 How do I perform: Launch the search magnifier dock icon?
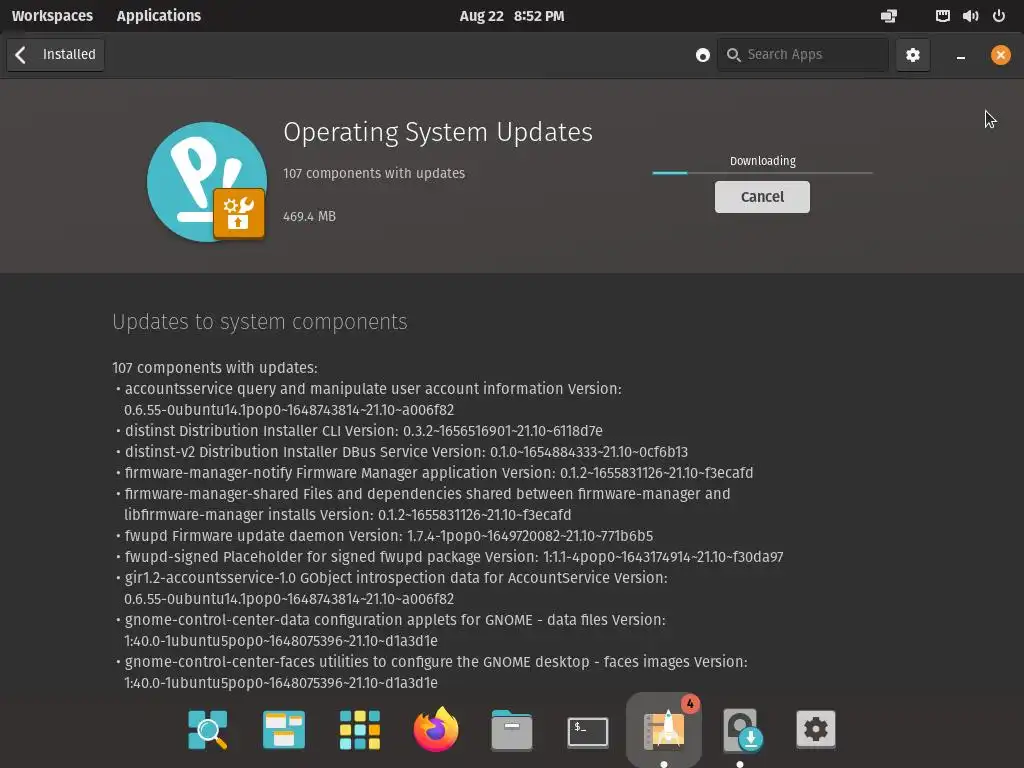click(x=208, y=729)
